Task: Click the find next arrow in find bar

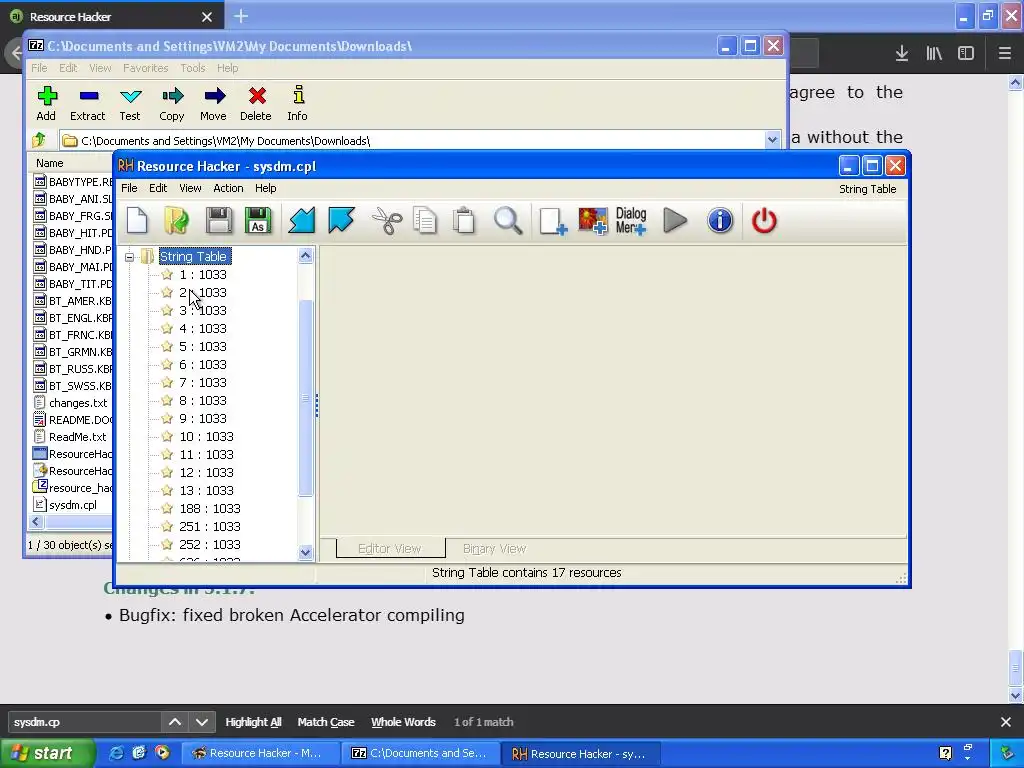Action: click(x=202, y=722)
